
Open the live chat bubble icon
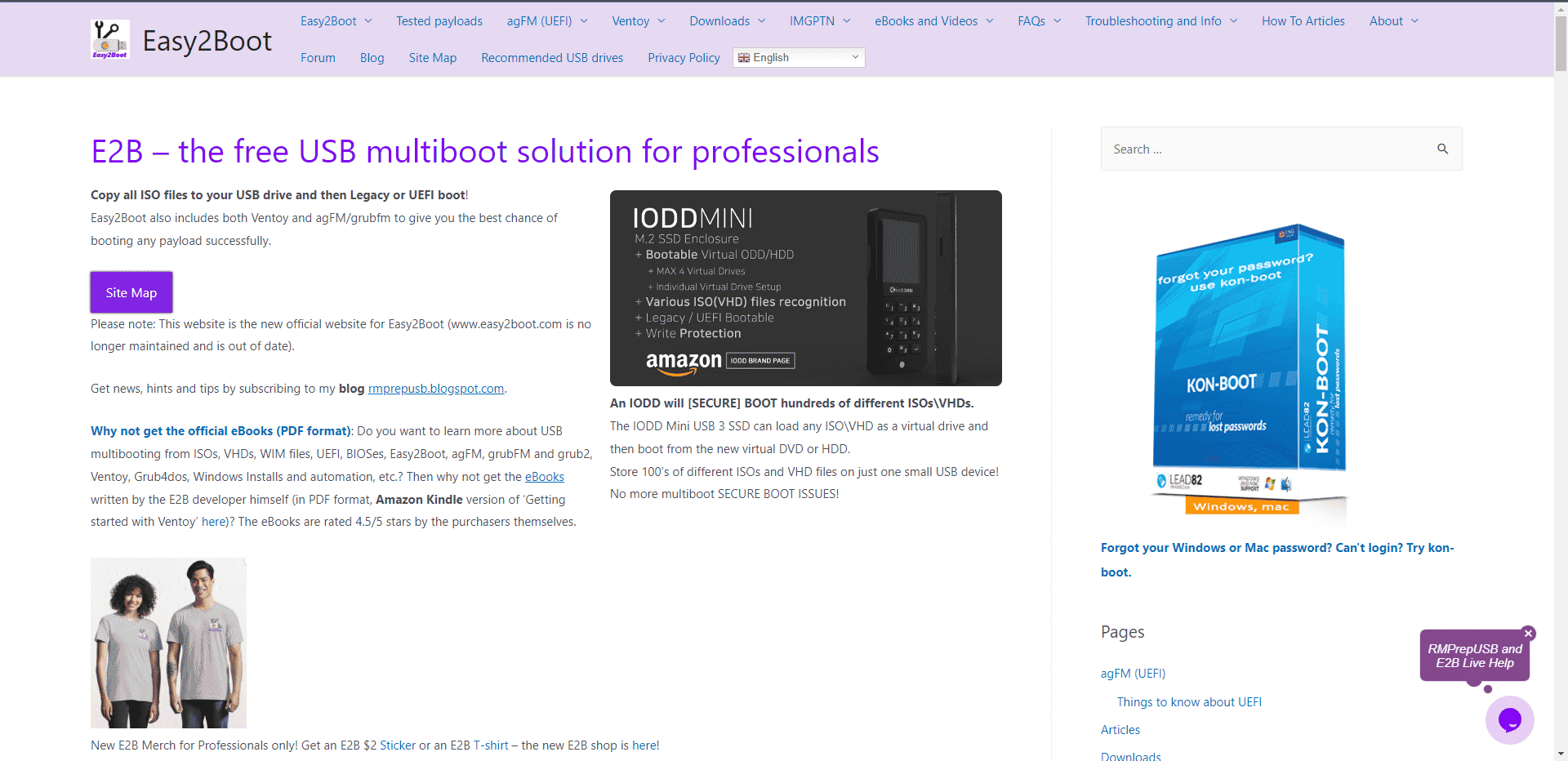pyautogui.click(x=1509, y=719)
